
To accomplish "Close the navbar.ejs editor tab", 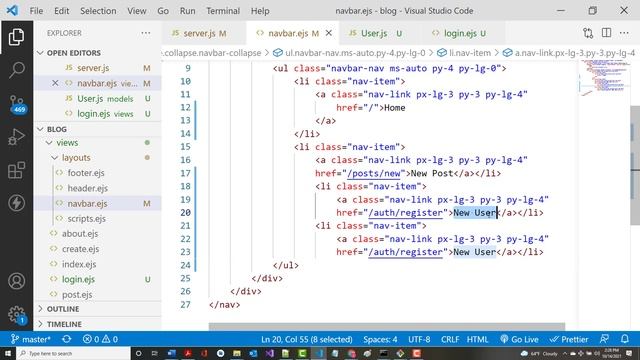I will pos(329,33).
